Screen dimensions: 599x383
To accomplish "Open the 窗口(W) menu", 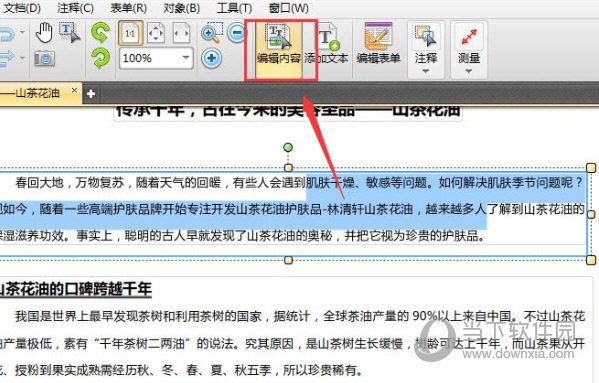I will [289, 7].
